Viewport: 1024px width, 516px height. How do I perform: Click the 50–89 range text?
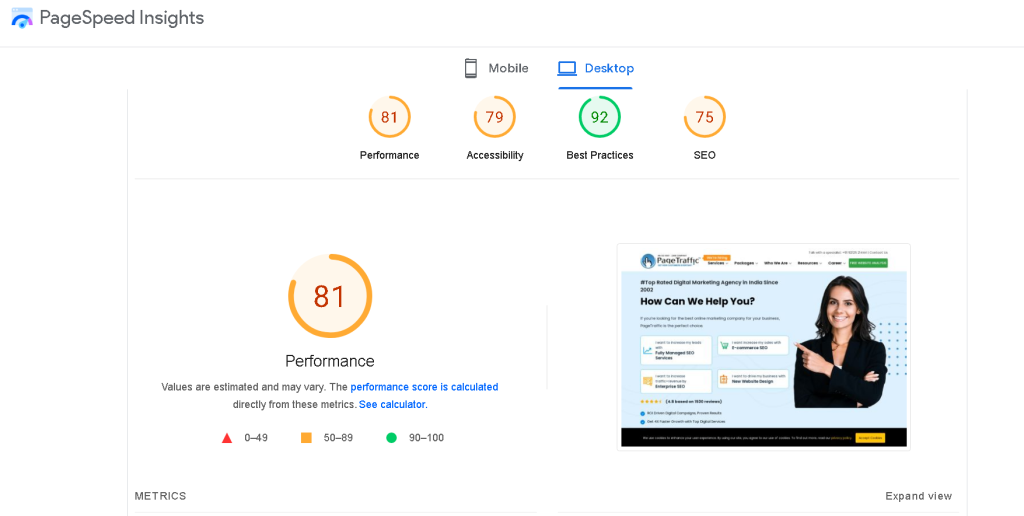point(338,438)
